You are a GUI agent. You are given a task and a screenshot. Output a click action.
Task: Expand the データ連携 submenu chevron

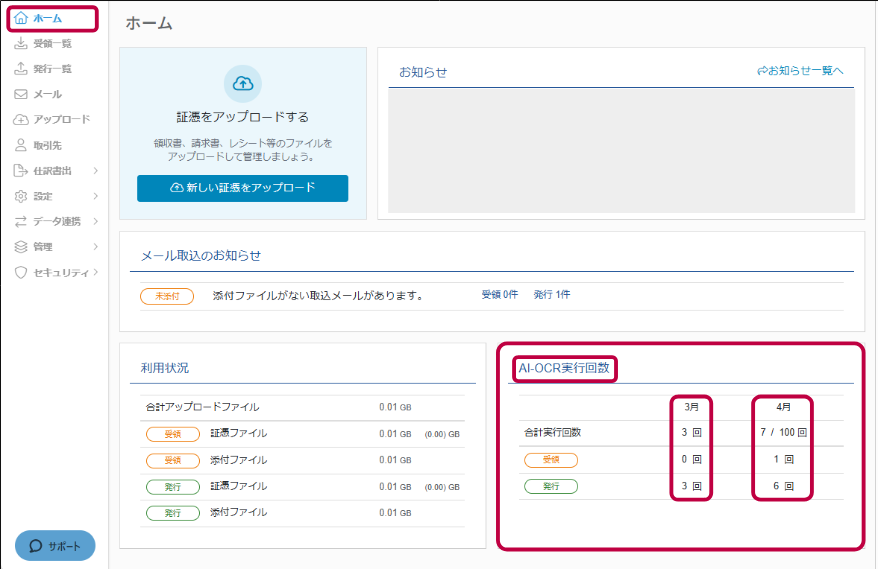click(96, 221)
